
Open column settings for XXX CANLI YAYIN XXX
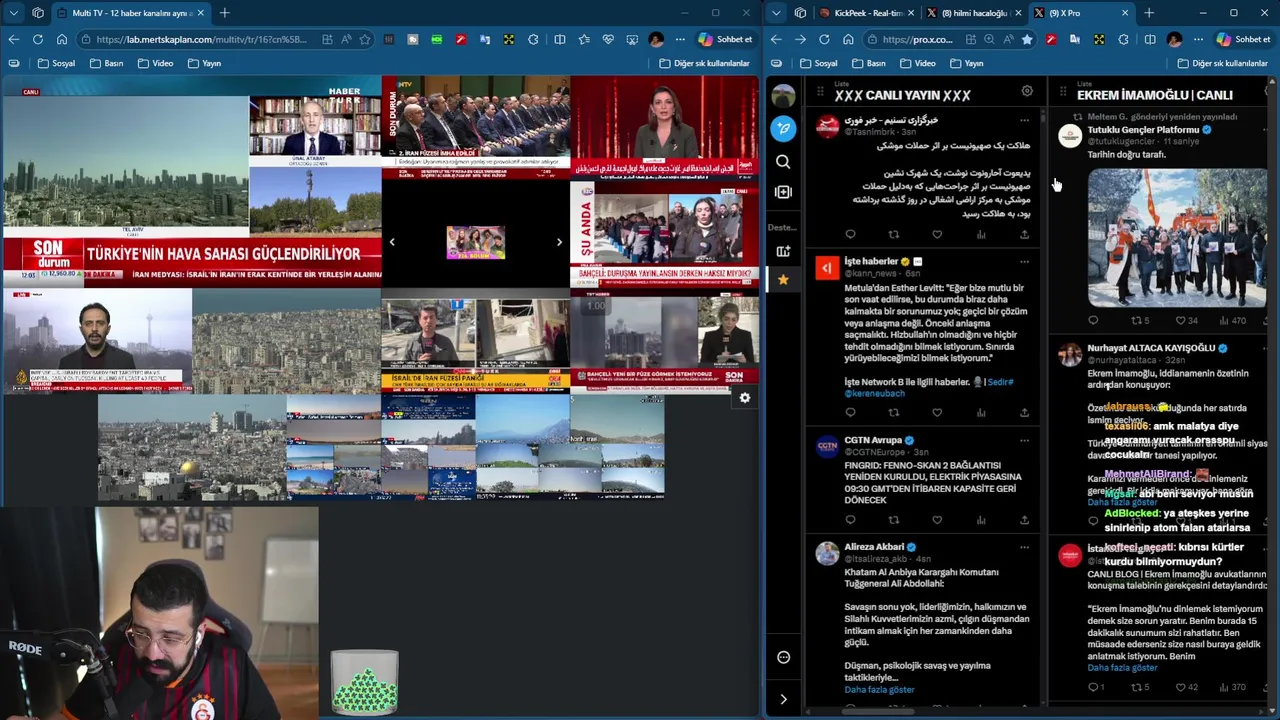pos(1027,91)
